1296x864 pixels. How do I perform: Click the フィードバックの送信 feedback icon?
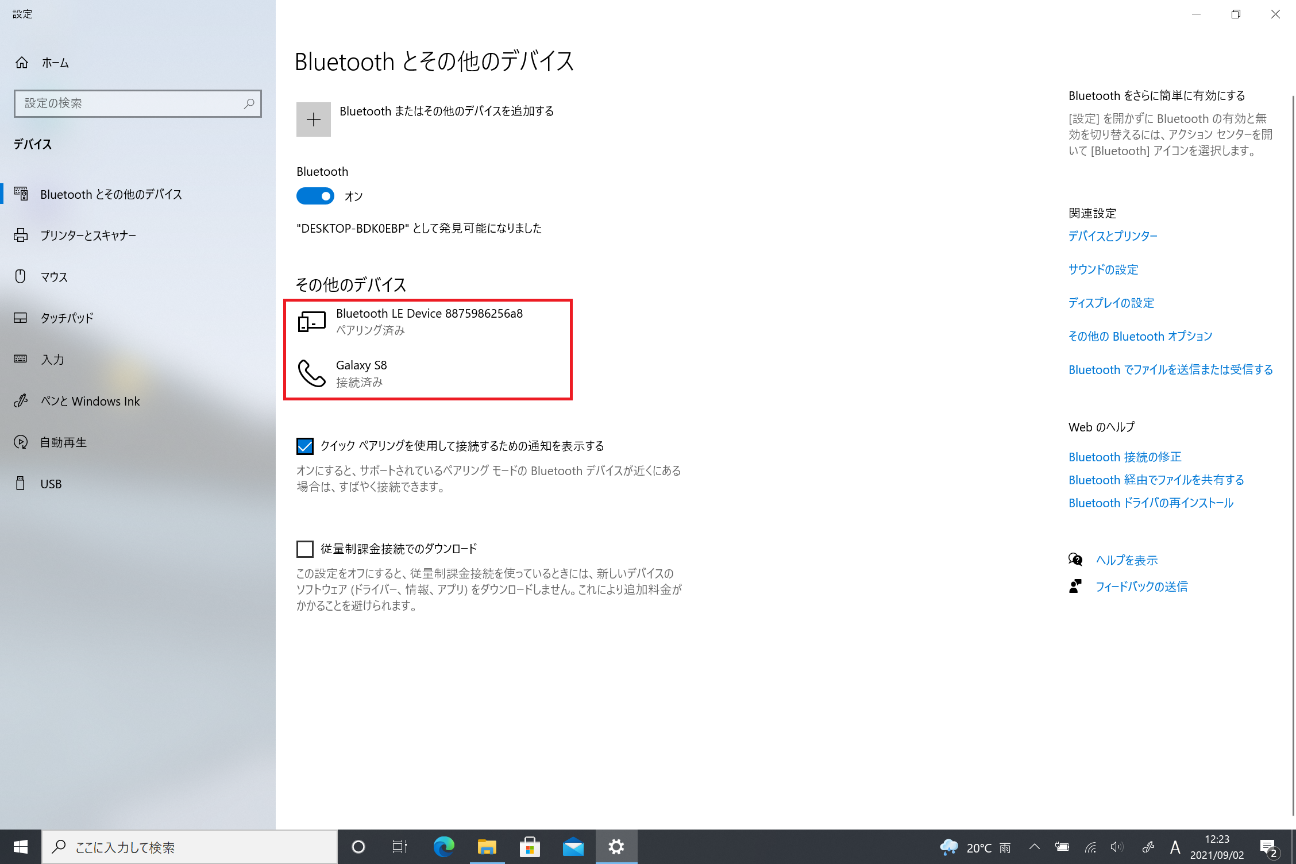1076,586
